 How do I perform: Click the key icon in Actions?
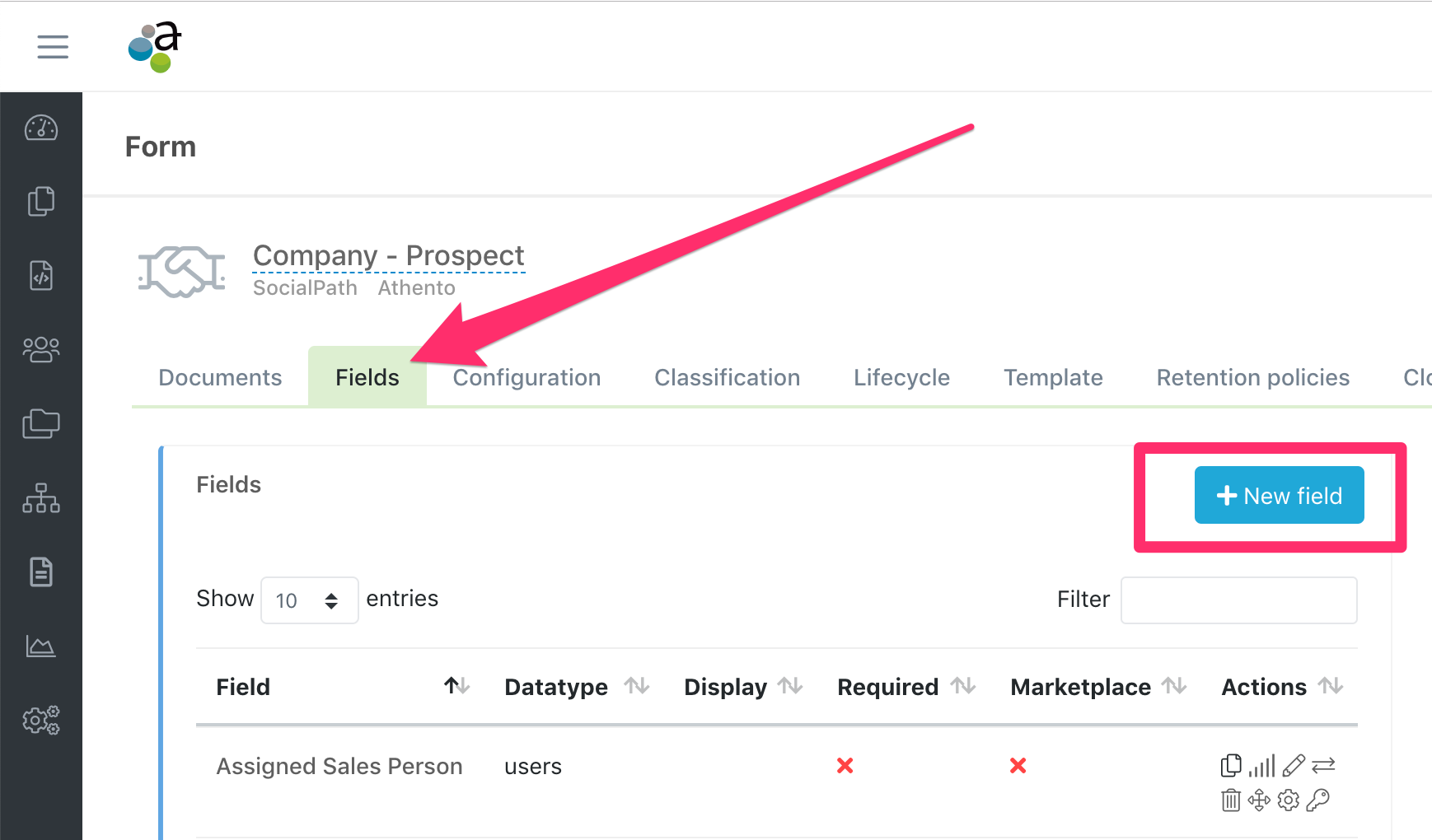1318,800
